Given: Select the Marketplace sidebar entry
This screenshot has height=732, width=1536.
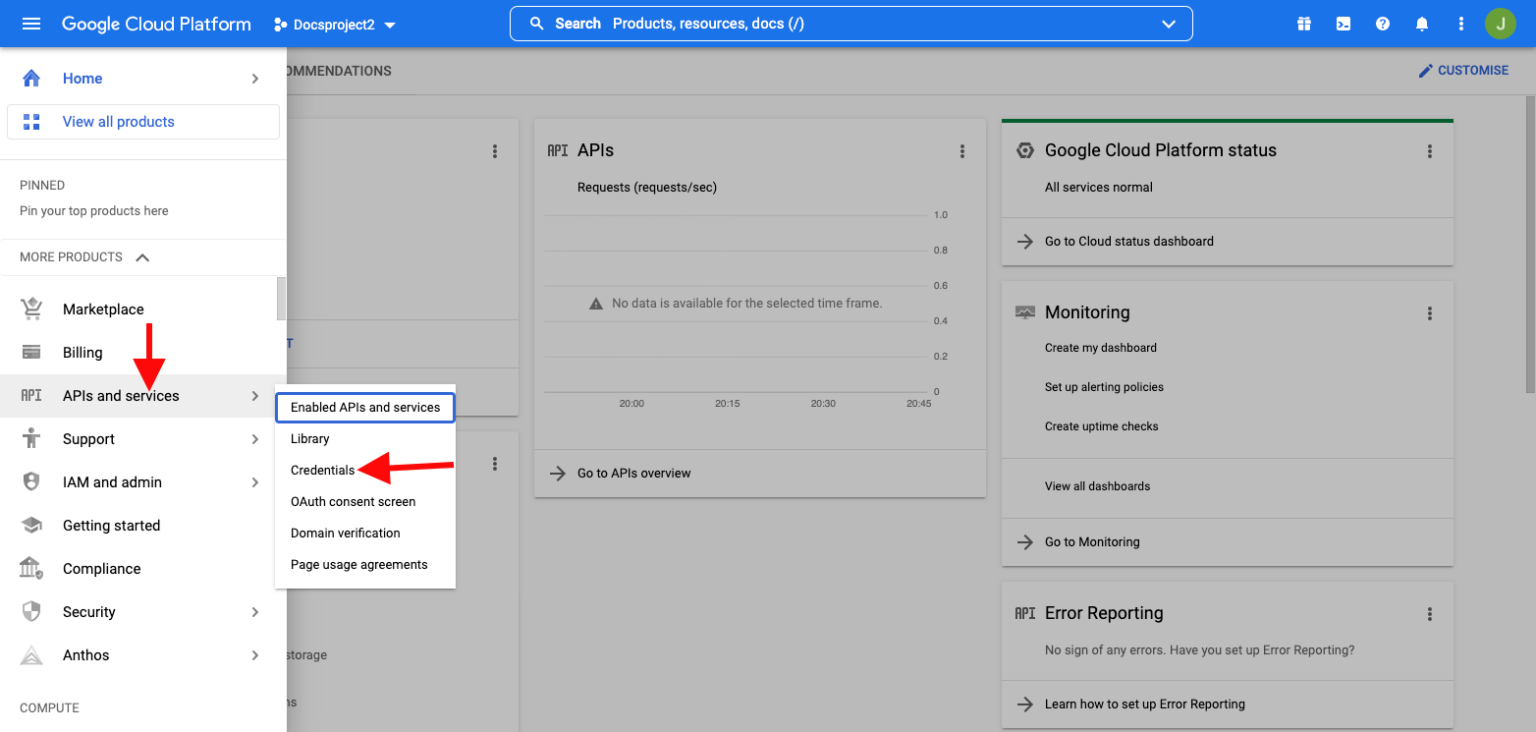Looking at the screenshot, I should tap(103, 309).
